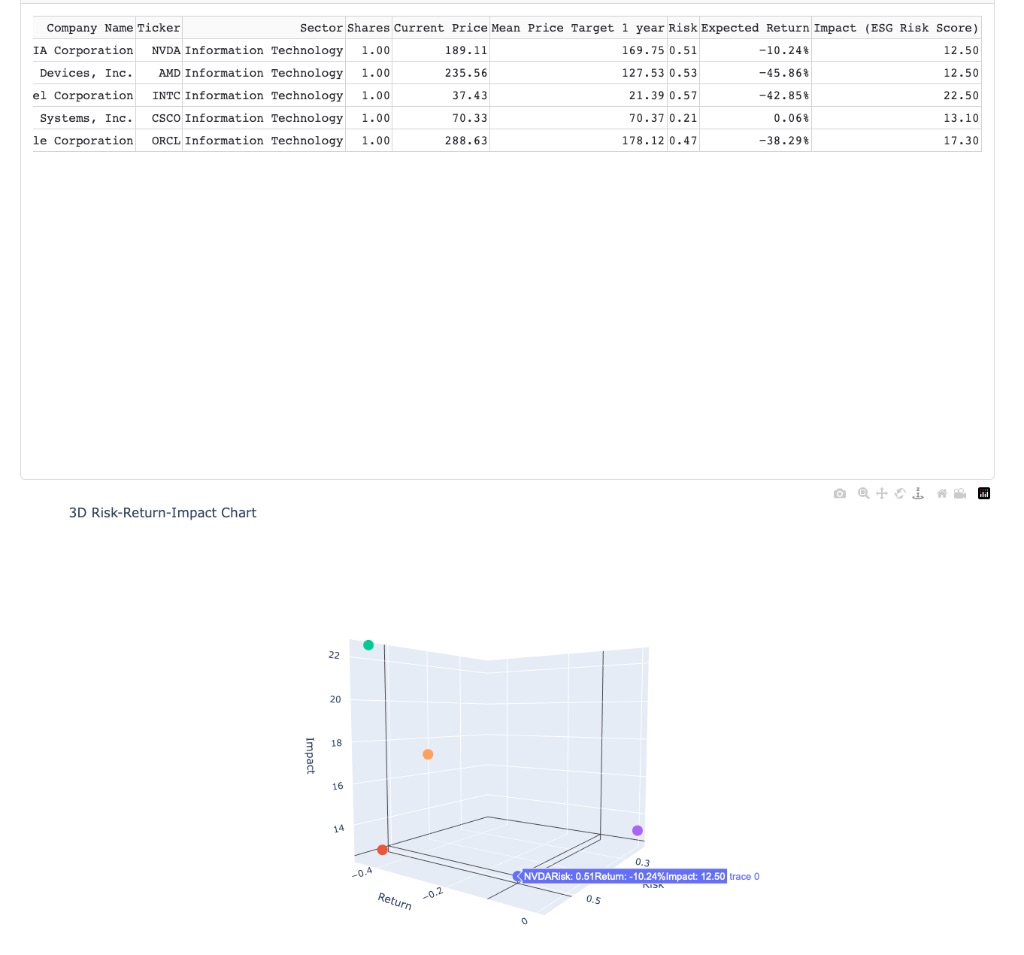
Task: Click the red data point near the origin
Action: point(383,849)
